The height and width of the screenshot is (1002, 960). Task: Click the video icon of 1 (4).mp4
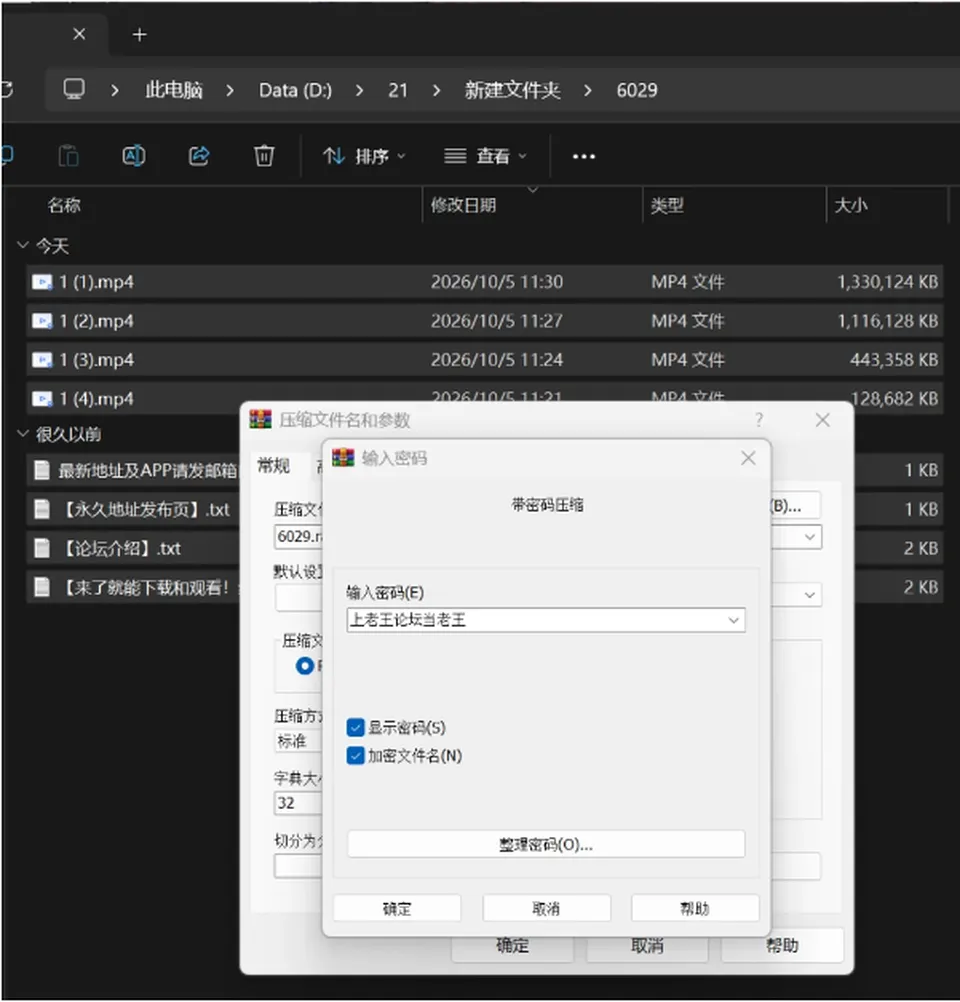pyautogui.click(x=42, y=399)
